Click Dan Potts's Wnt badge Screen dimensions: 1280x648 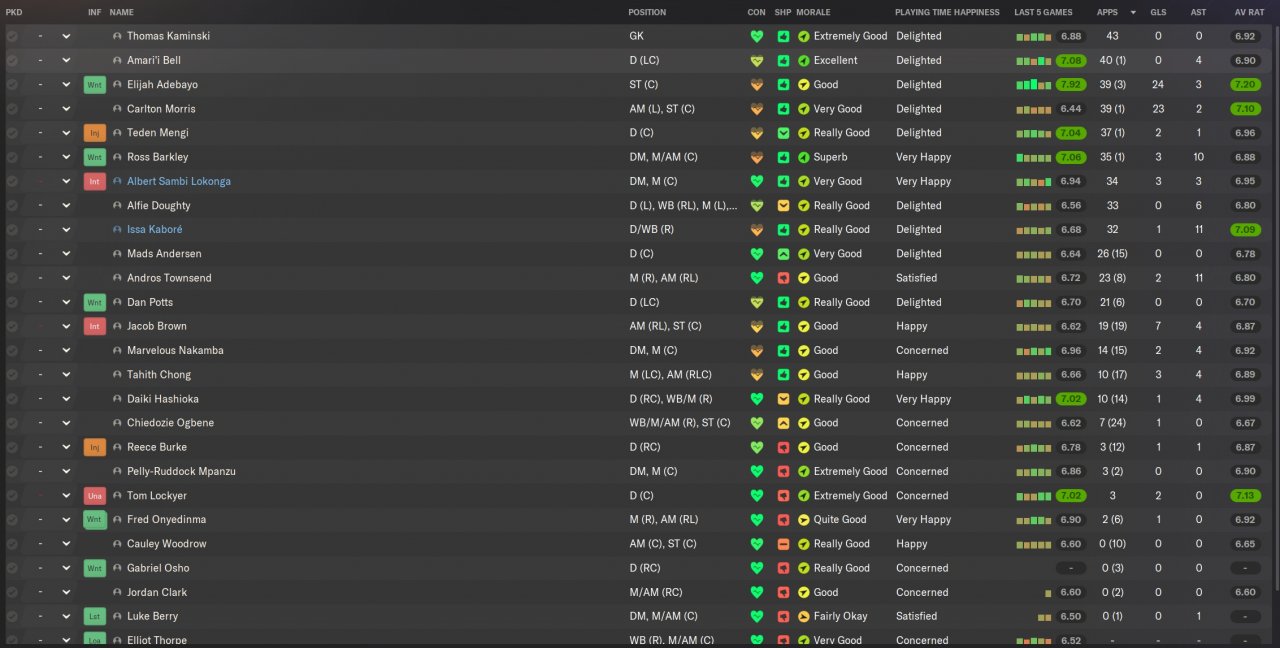click(x=95, y=302)
